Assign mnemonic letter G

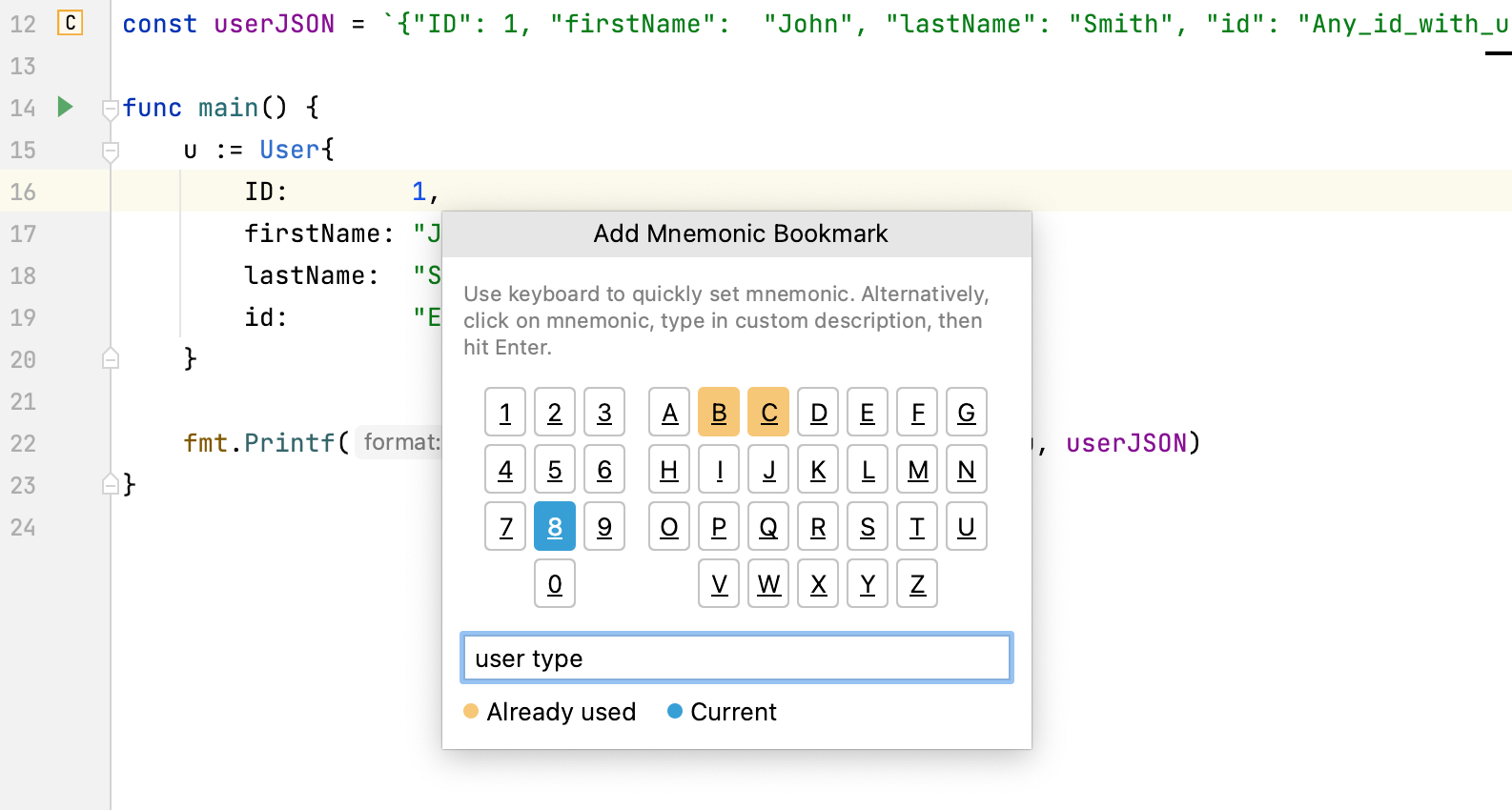coord(967,412)
